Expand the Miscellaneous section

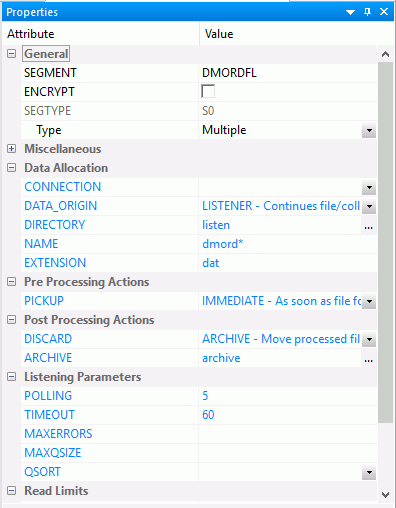(x=11, y=149)
